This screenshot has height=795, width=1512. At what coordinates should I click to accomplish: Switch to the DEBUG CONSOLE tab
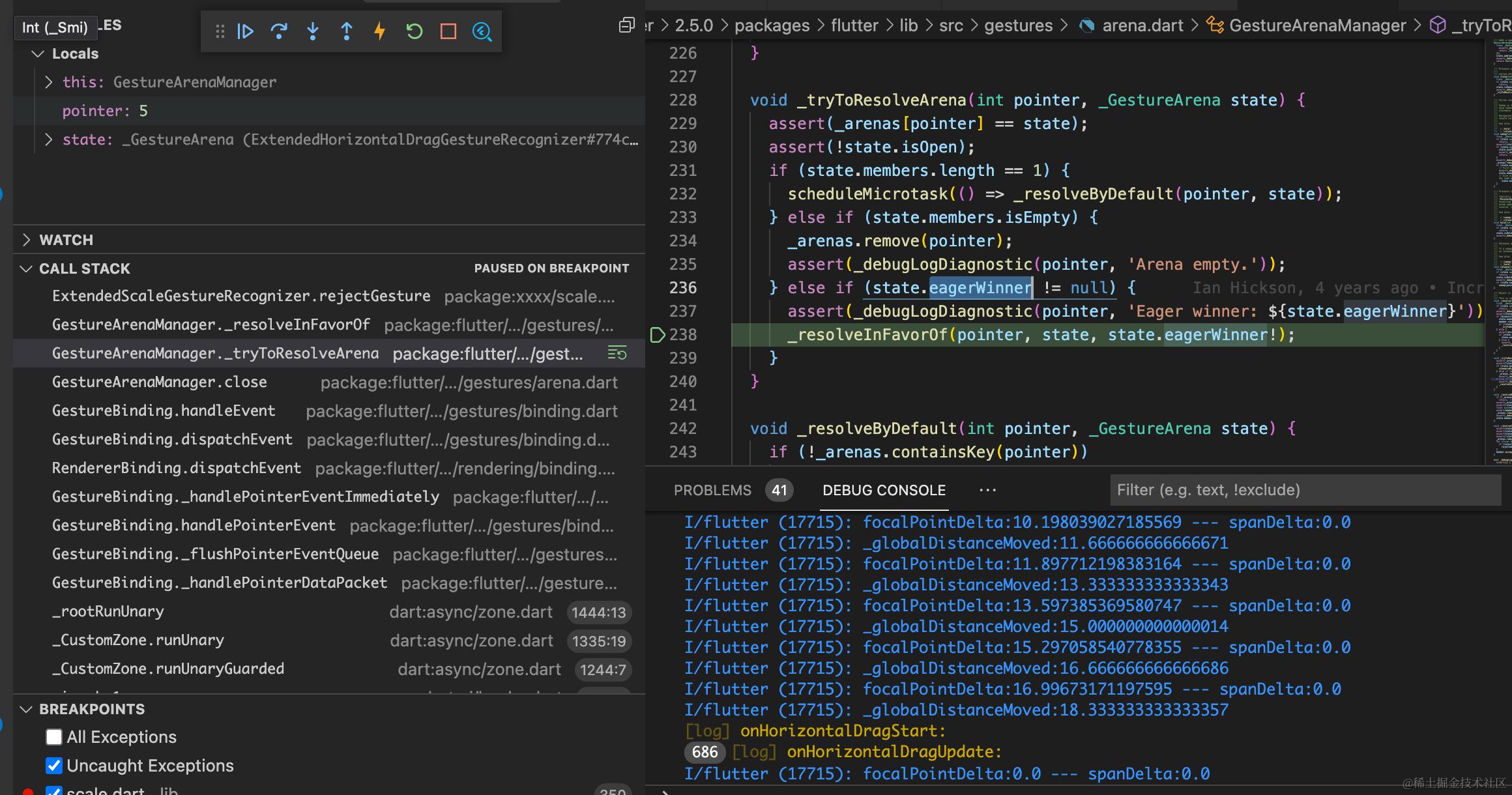pyautogui.click(x=884, y=490)
